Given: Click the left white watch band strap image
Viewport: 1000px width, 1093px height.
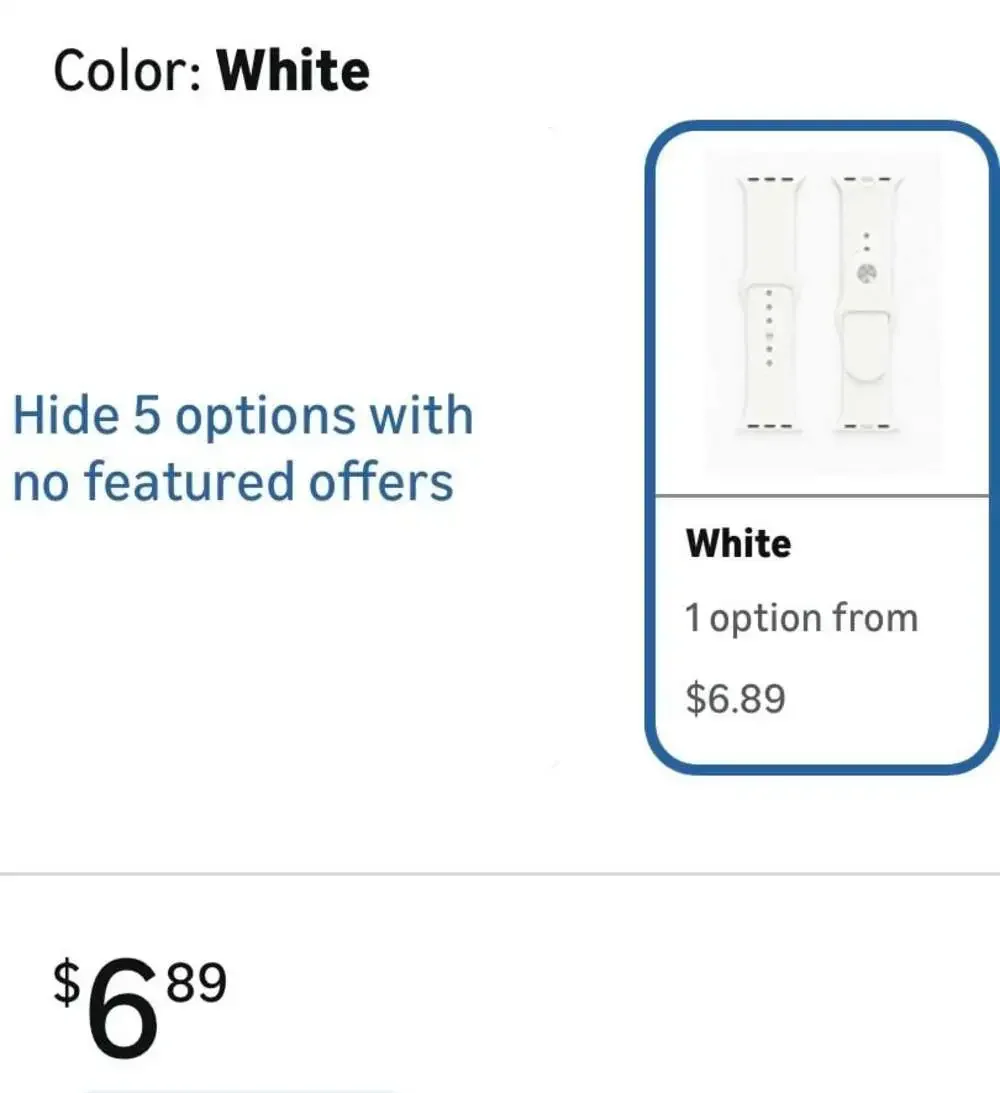Looking at the screenshot, I should 769,304.
